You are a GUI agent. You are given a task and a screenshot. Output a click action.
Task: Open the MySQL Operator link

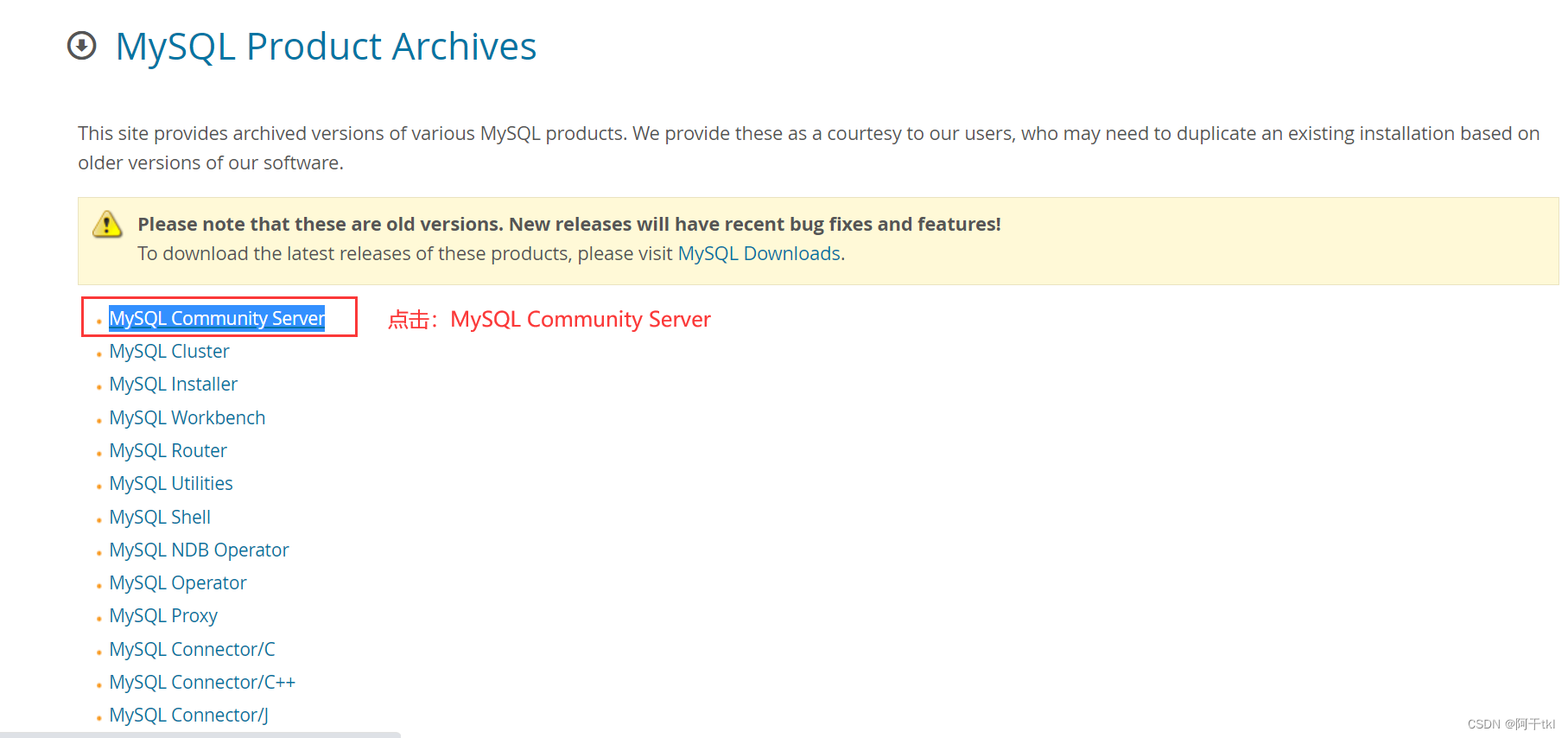point(178,583)
